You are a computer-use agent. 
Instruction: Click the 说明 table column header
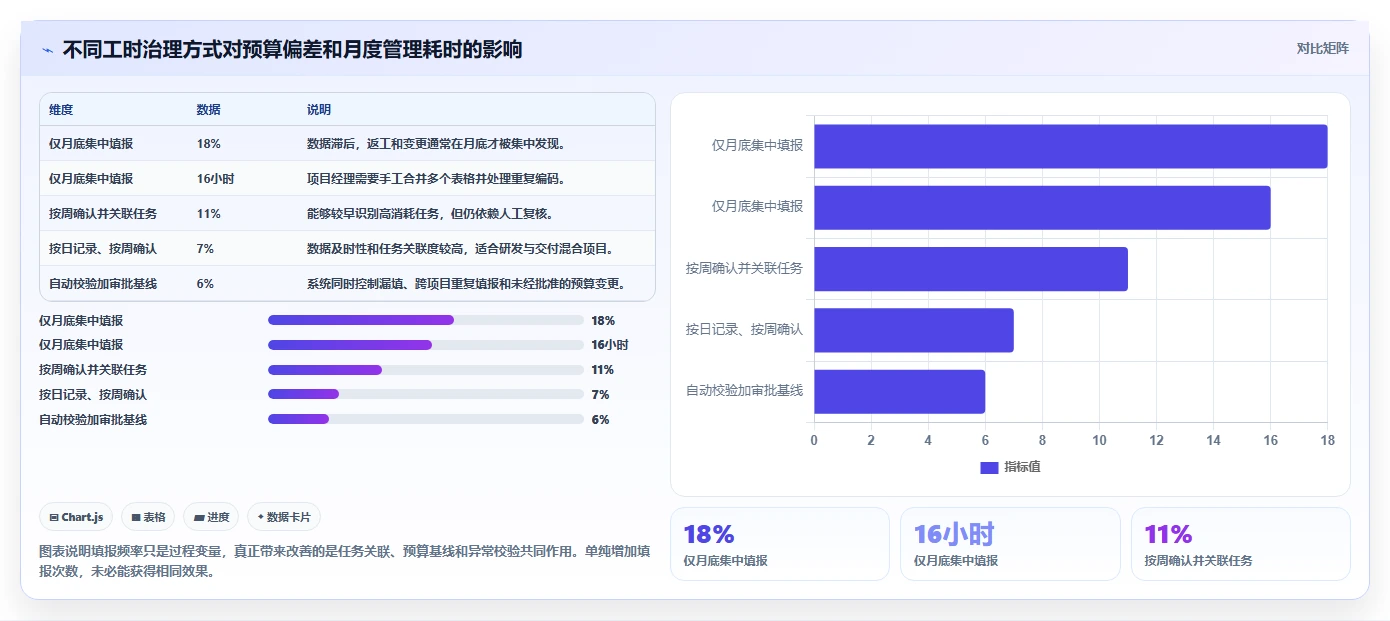(x=319, y=110)
